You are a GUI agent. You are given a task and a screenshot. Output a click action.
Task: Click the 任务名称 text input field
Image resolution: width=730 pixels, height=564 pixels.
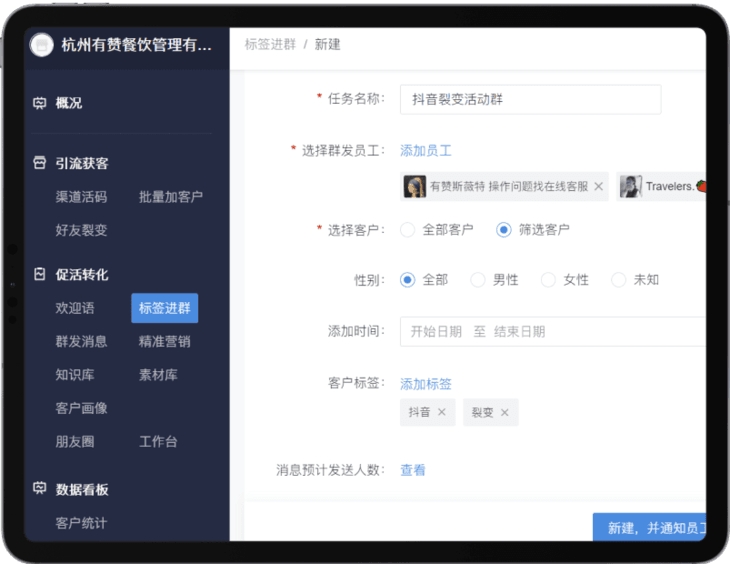coord(530,99)
